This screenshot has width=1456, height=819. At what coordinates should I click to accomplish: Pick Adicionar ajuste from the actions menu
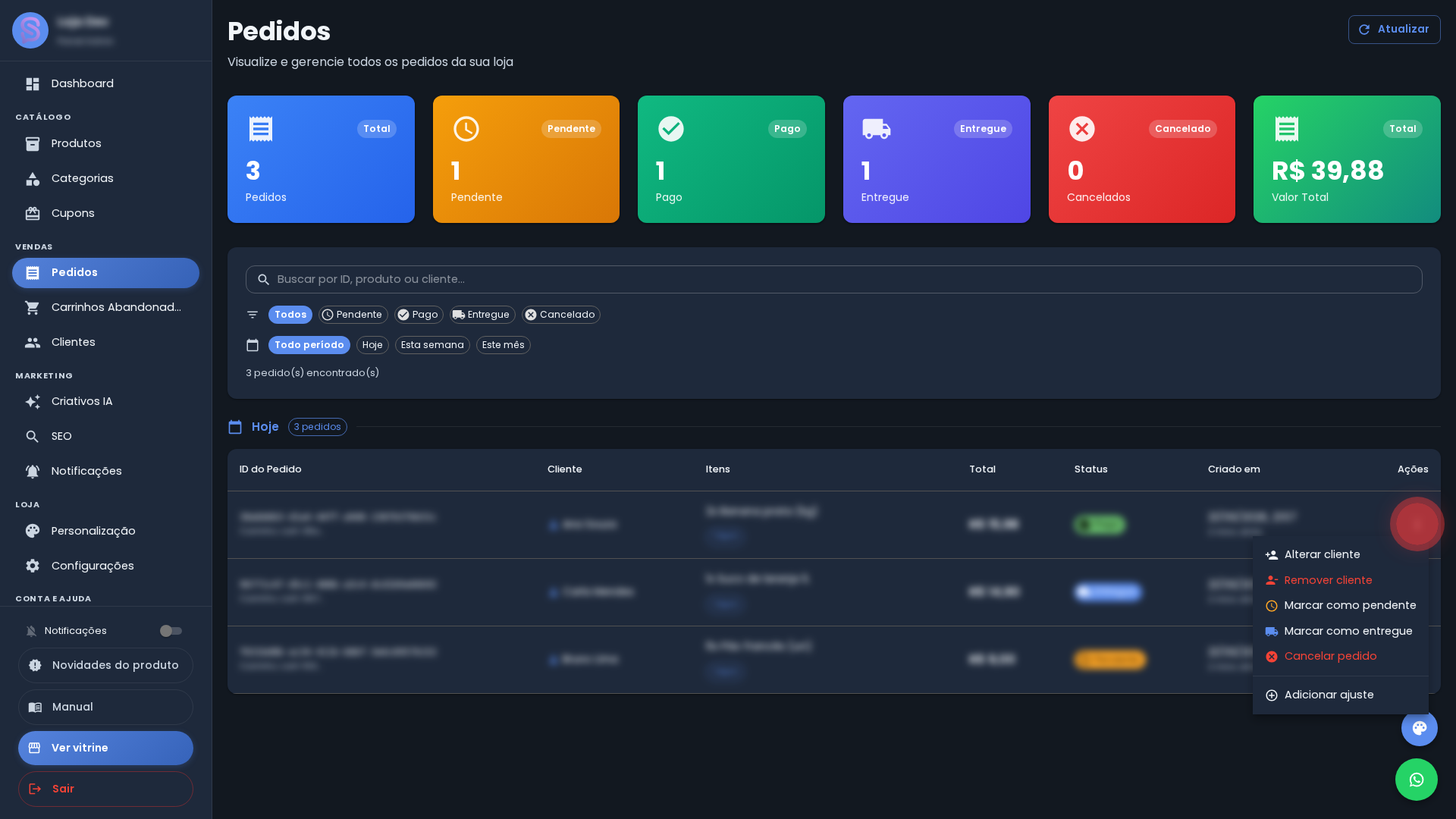point(1340,695)
